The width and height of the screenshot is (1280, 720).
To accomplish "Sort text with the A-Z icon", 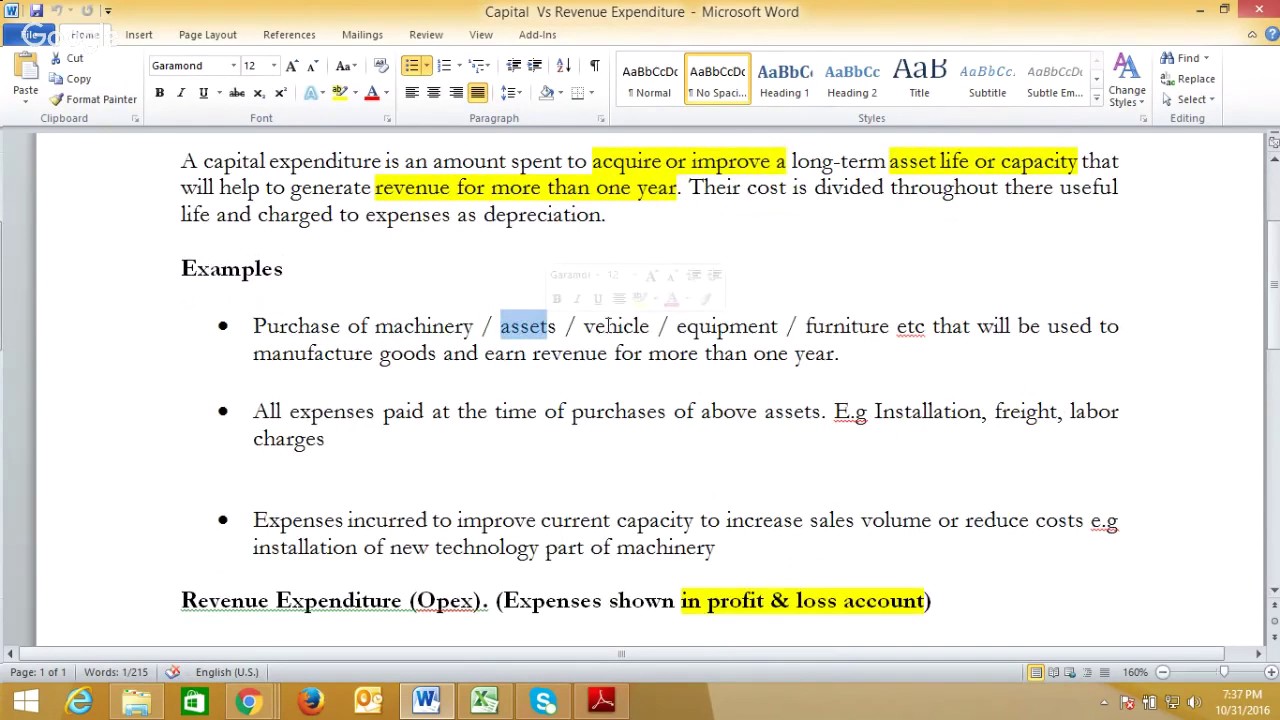I will coord(564,66).
